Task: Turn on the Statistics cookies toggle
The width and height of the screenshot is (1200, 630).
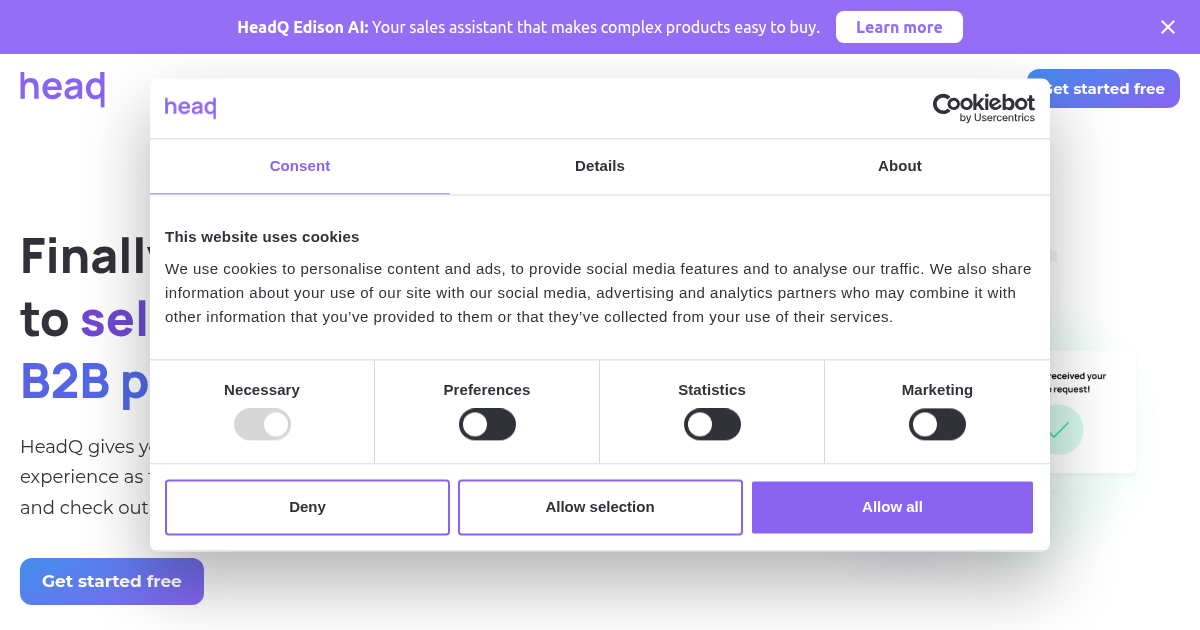Action: (x=712, y=424)
